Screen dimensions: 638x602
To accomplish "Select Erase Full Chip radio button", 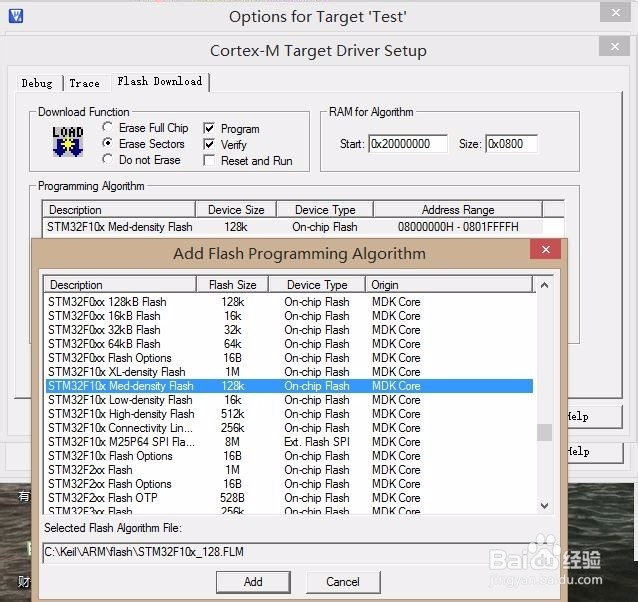I will pyautogui.click(x=107, y=127).
